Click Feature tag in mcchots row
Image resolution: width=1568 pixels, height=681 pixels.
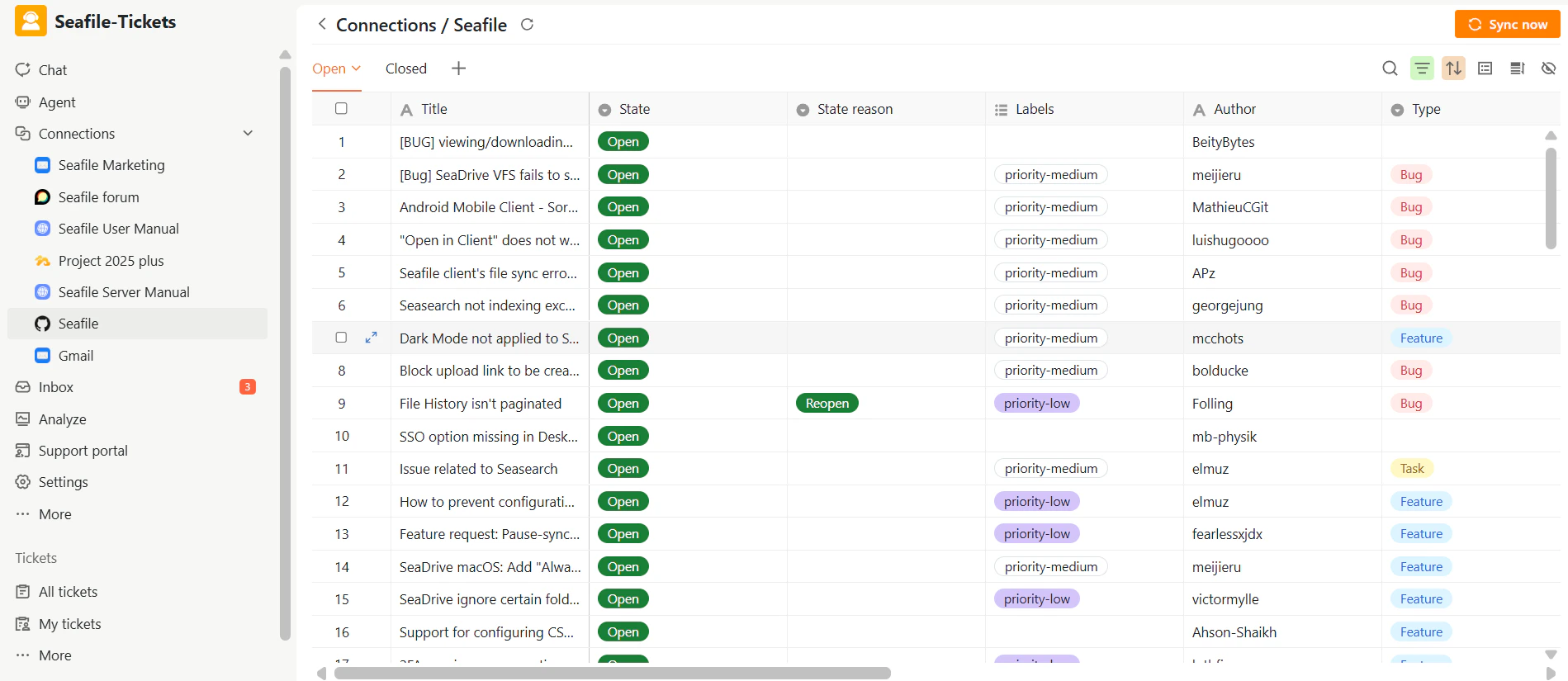point(1421,338)
